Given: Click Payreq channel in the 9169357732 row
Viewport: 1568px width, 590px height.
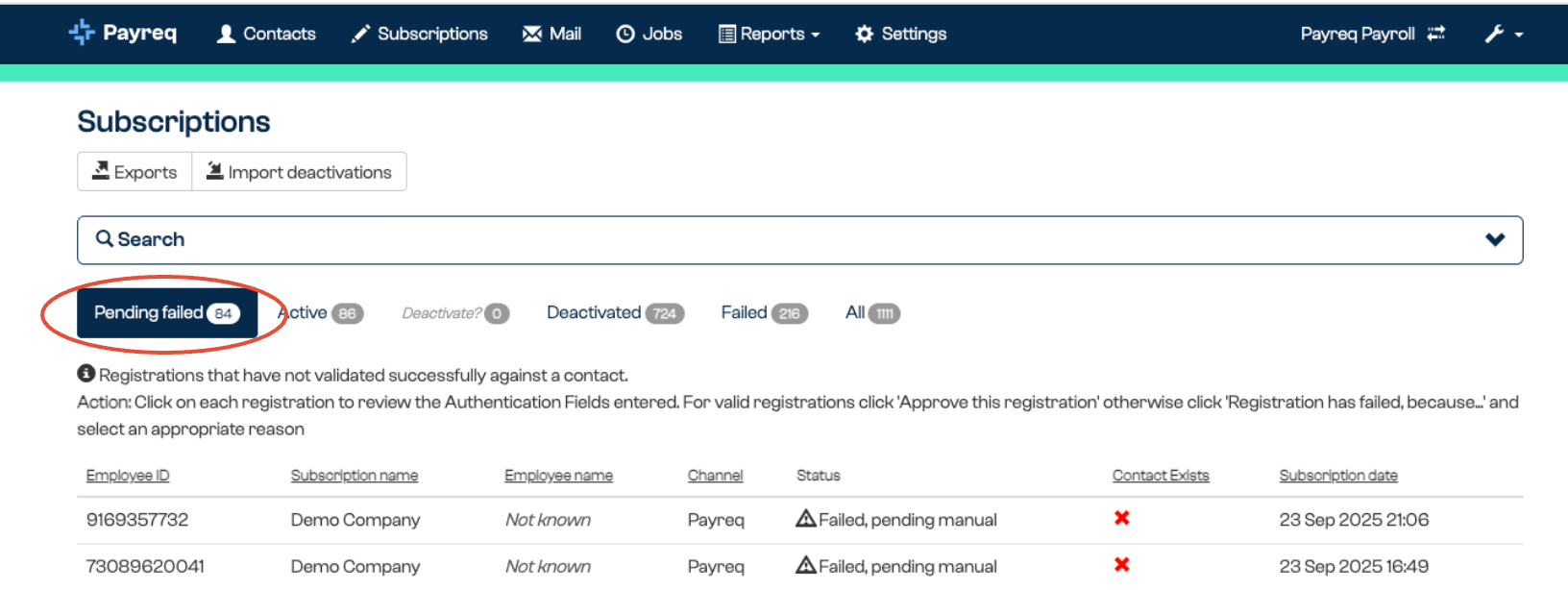Looking at the screenshot, I should (716, 520).
